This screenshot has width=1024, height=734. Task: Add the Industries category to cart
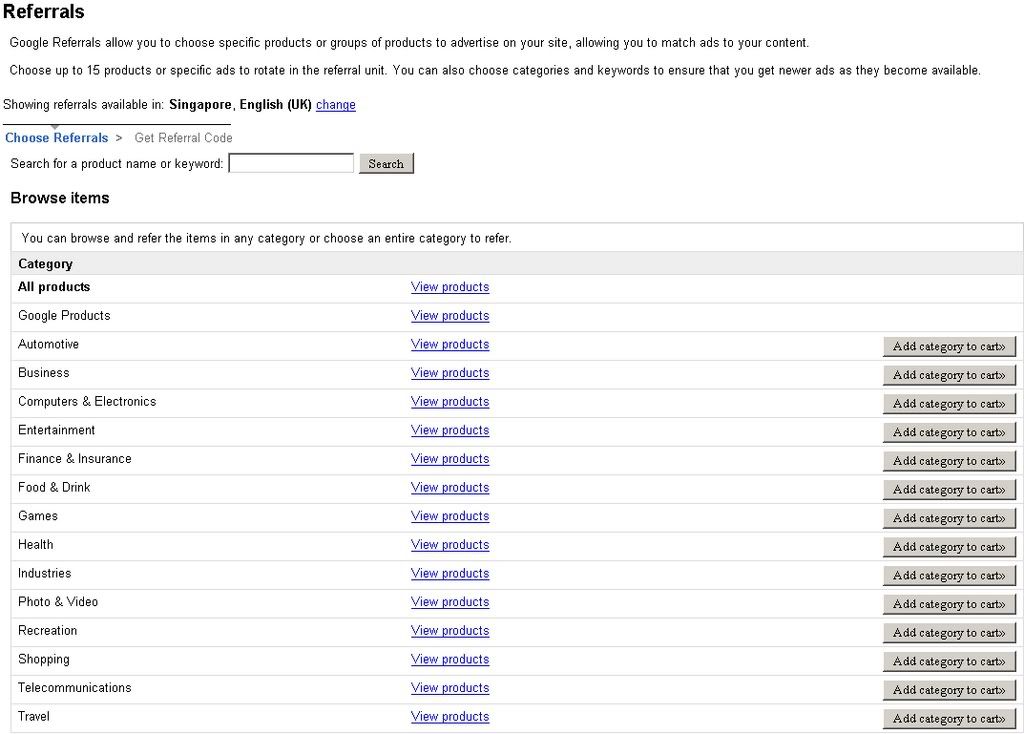pyautogui.click(x=950, y=575)
